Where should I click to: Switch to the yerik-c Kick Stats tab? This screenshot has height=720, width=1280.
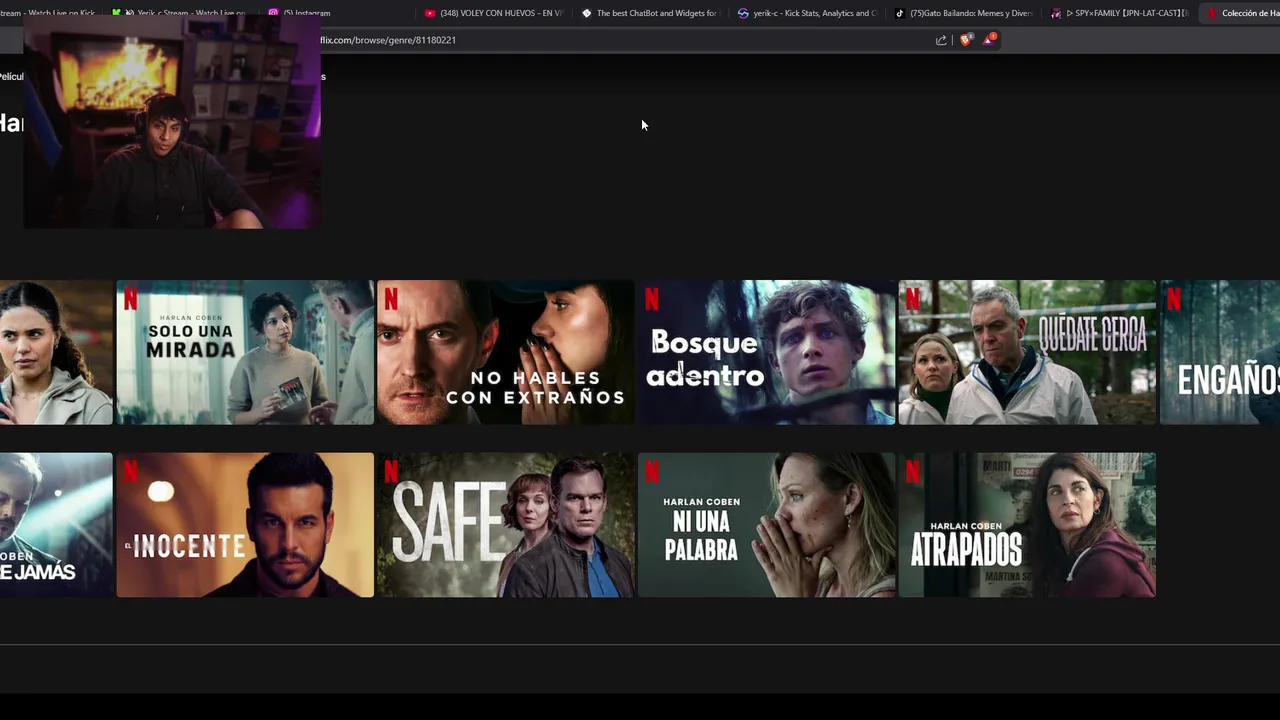807,13
